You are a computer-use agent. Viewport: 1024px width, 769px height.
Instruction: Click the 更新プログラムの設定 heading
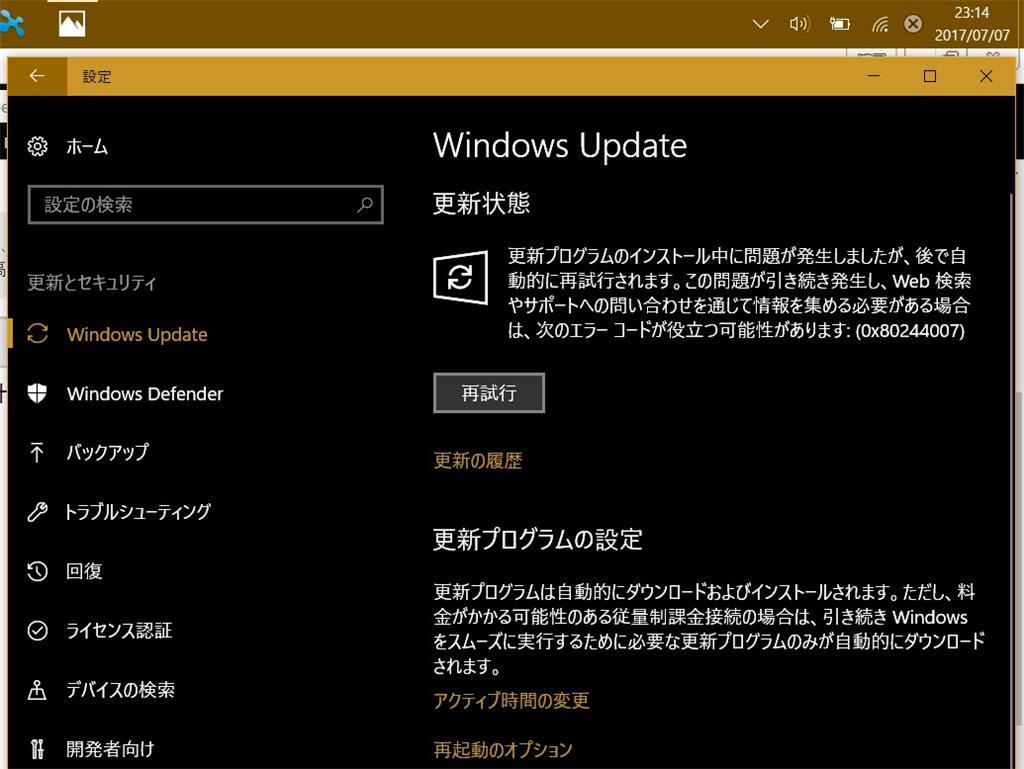(x=538, y=539)
